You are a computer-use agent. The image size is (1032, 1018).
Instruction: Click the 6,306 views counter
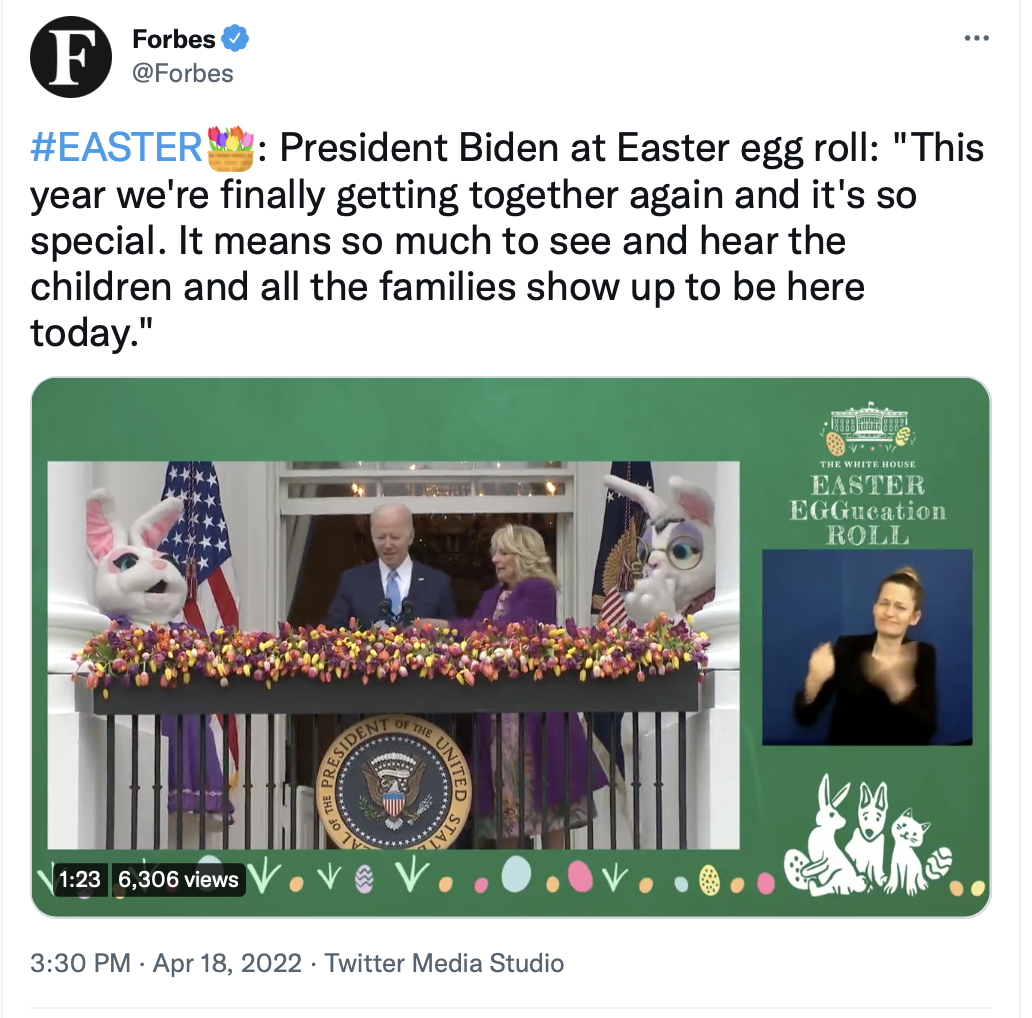click(x=178, y=879)
